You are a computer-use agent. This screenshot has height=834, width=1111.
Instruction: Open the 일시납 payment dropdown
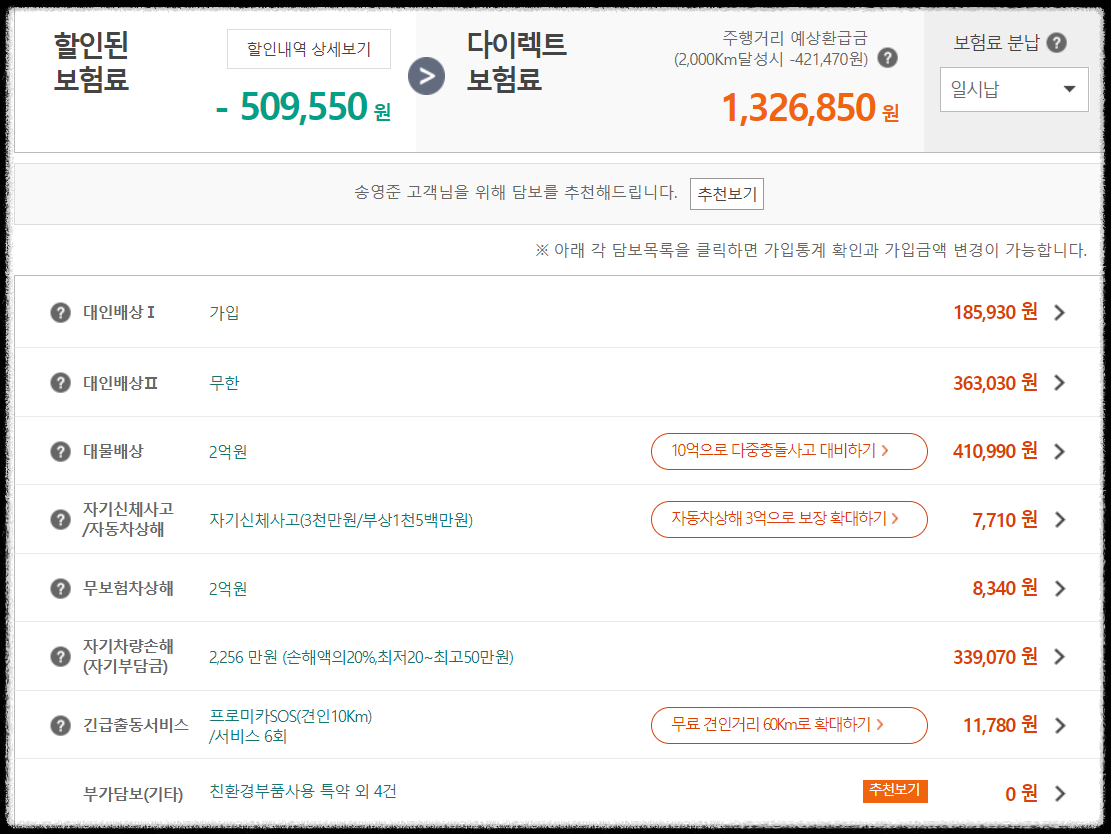click(1013, 89)
